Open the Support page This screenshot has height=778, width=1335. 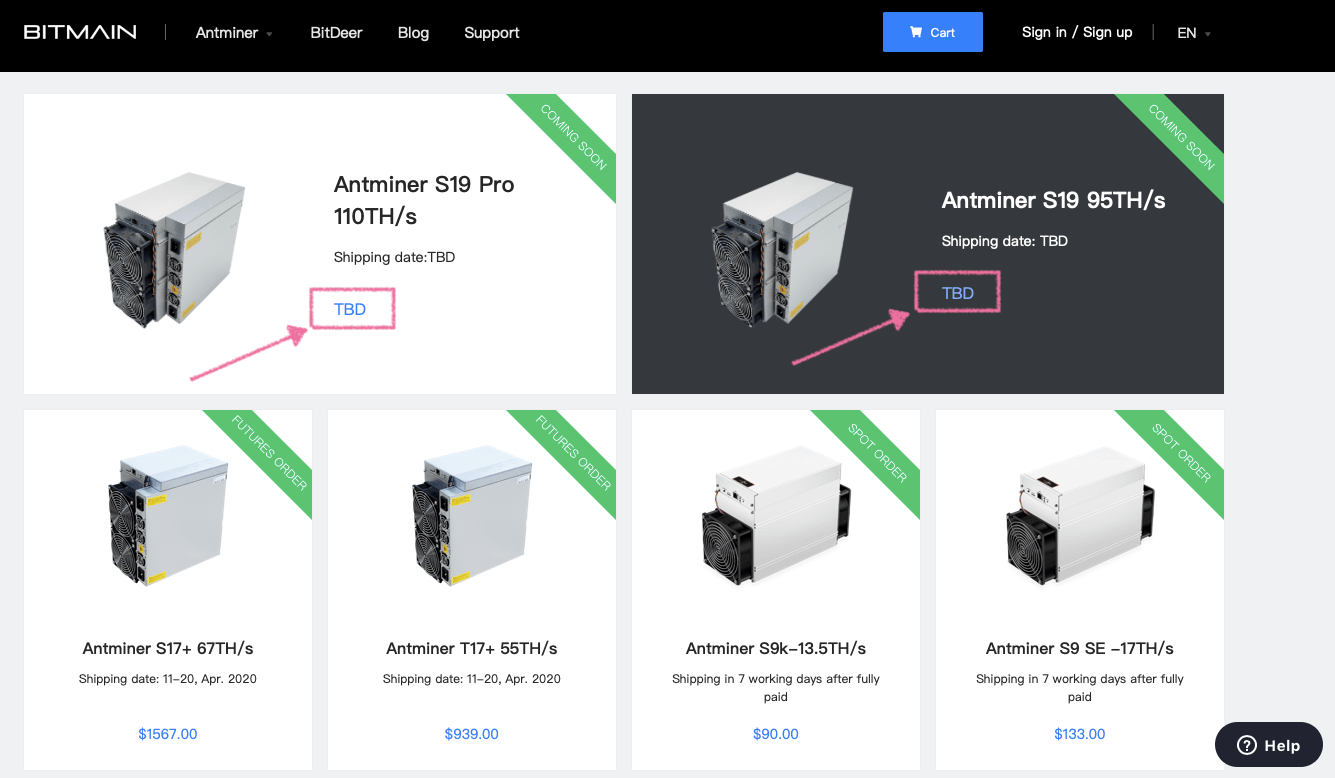pyautogui.click(x=492, y=32)
